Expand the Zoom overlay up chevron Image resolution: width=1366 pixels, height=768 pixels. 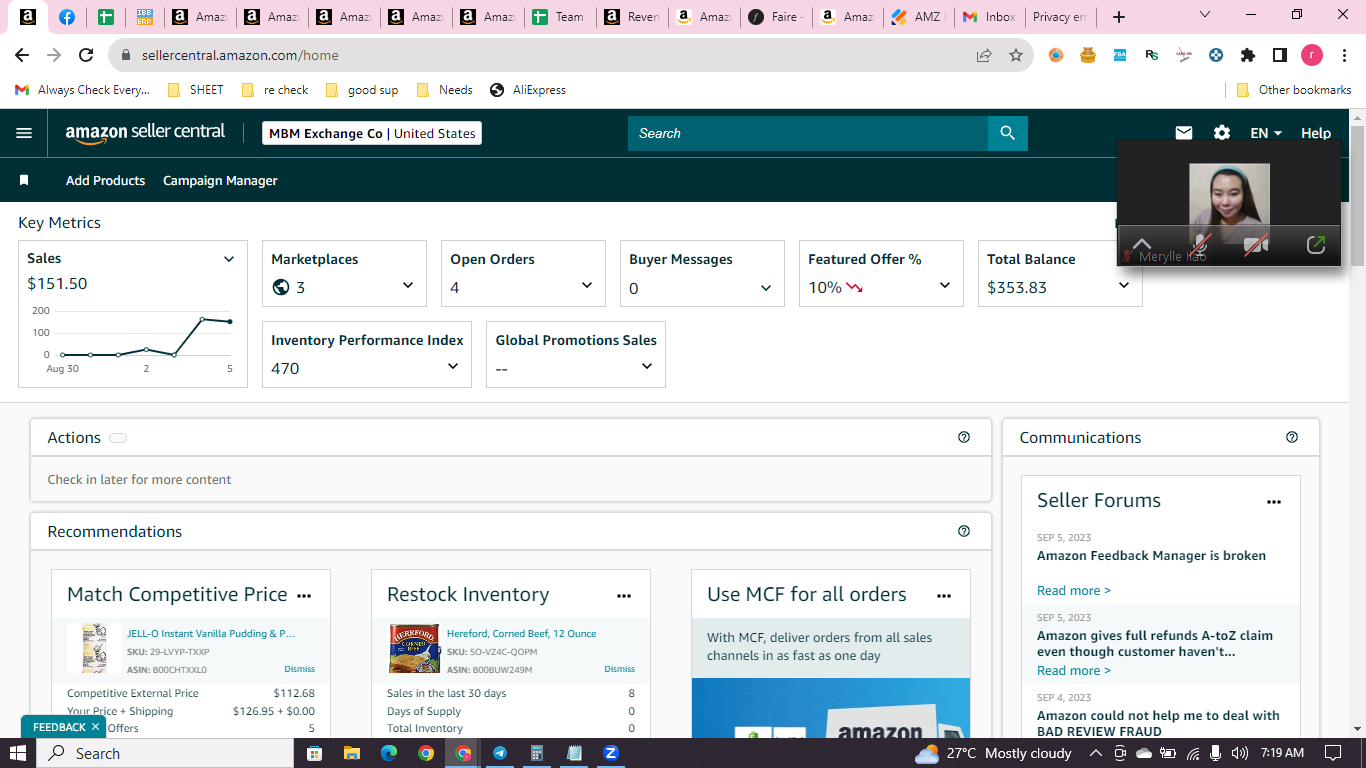click(x=1141, y=244)
